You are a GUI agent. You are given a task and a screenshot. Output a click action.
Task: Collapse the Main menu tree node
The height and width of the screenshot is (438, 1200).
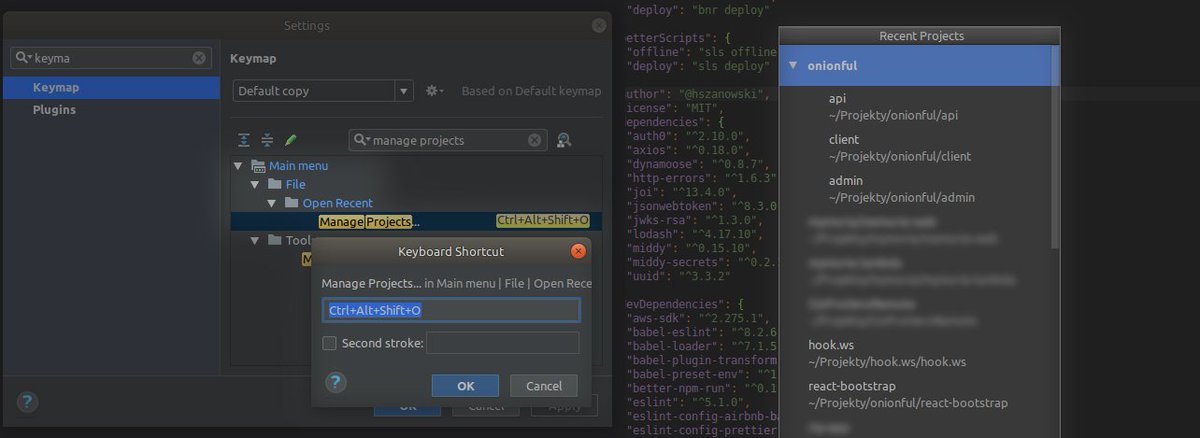[x=238, y=166]
